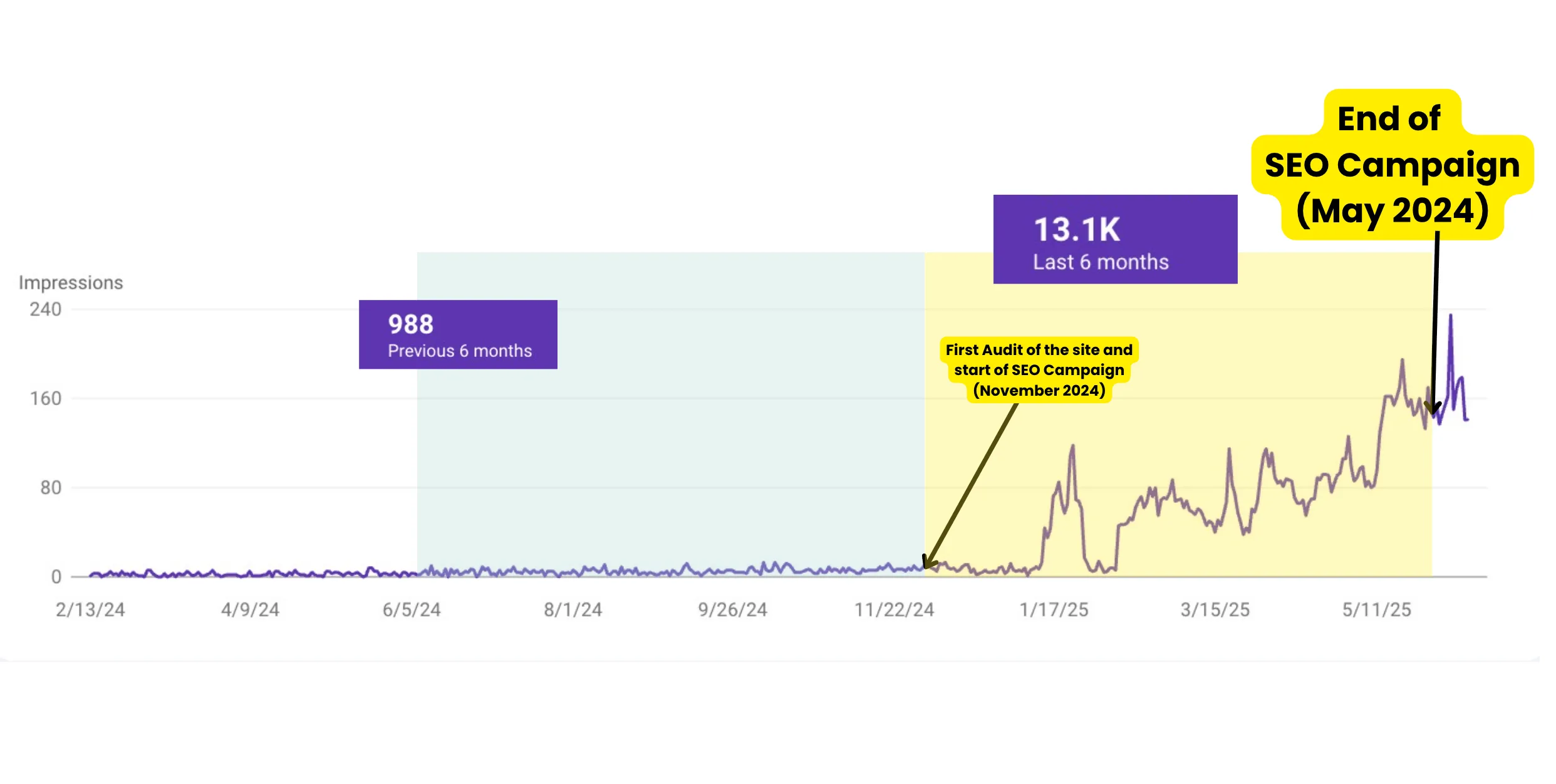The image size is (1556, 784).
Task: Select the 5/11/25 axis date
Action: click(x=1377, y=610)
